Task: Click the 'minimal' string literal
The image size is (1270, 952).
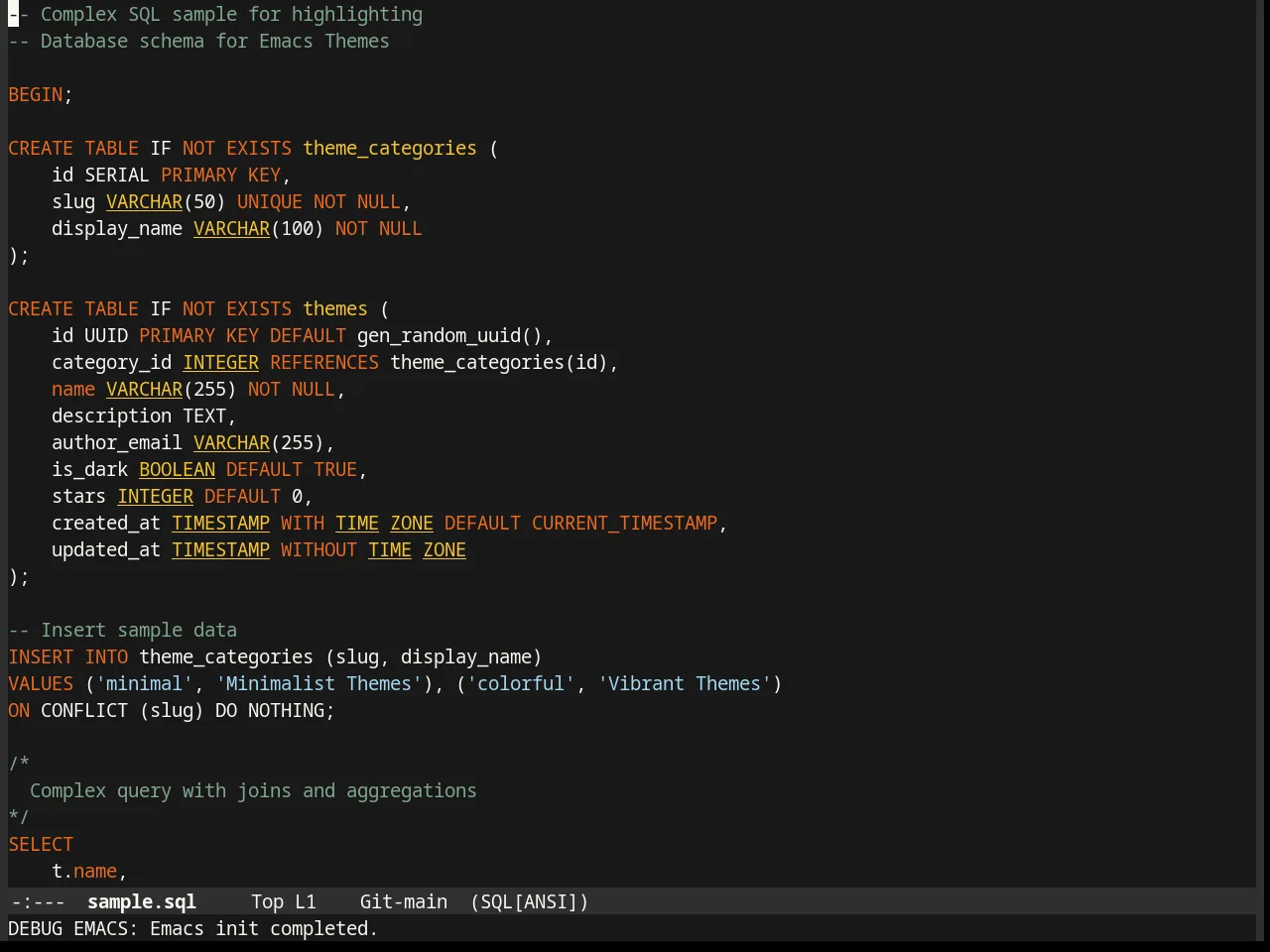Action: click(145, 683)
